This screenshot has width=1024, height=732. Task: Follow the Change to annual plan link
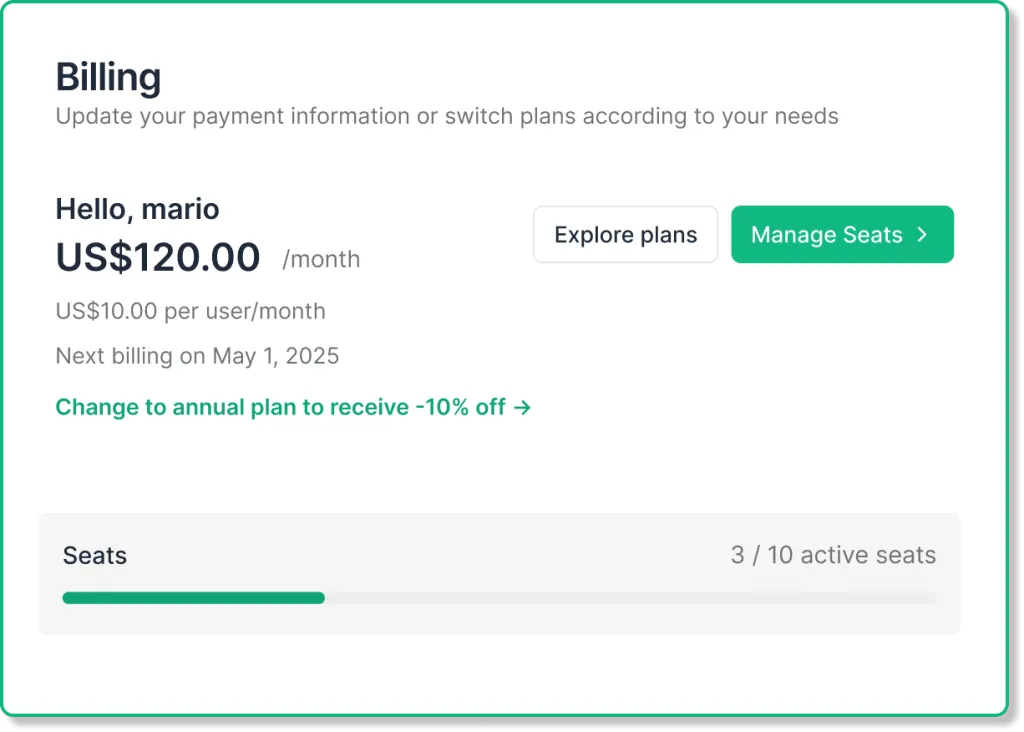(x=293, y=407)
